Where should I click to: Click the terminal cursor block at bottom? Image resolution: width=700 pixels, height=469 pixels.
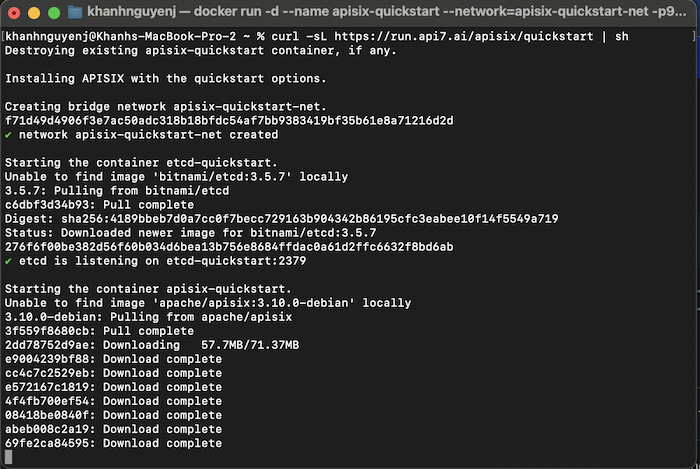(x=8, y=457)
